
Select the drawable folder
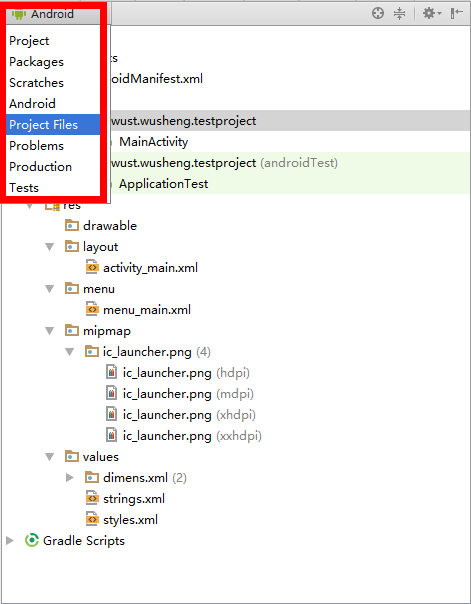tap(110, 226)
